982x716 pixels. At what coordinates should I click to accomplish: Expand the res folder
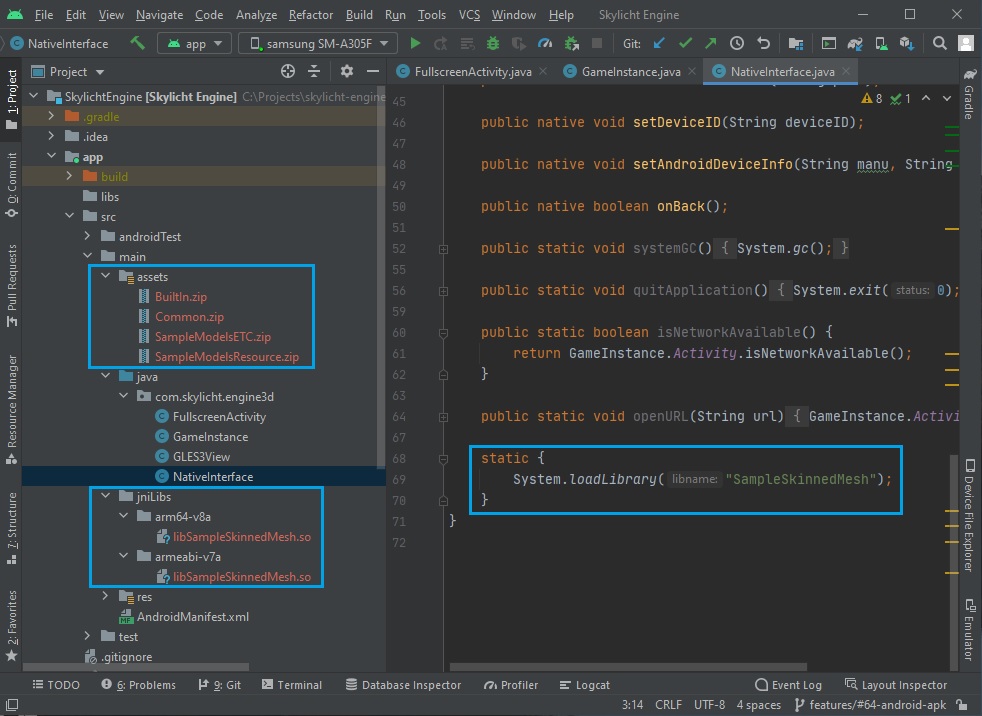pos(105,596)
